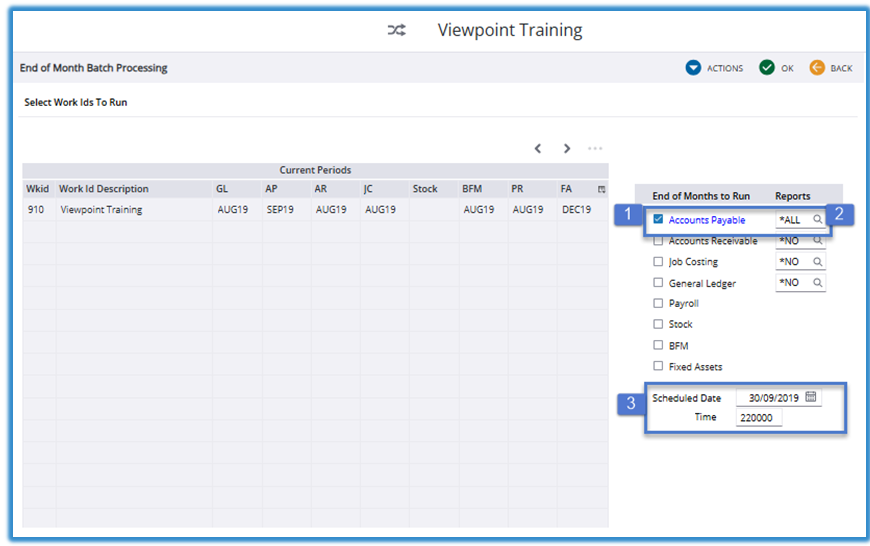The height and width of the screenshot is (546, 870).
Task: Go to previous page arrow
Action: pos(538,149)
